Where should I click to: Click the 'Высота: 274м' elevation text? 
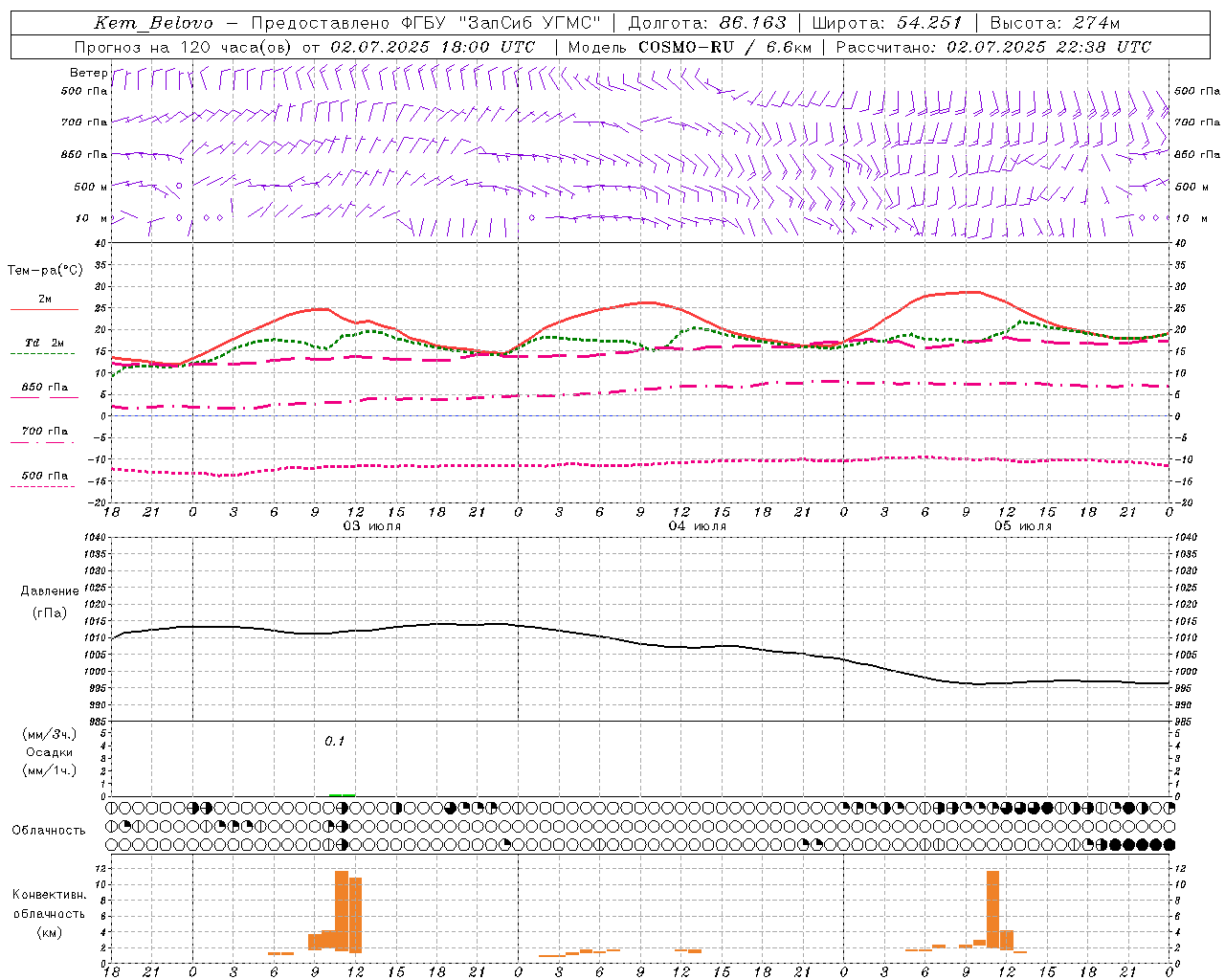click(1055, 23)
